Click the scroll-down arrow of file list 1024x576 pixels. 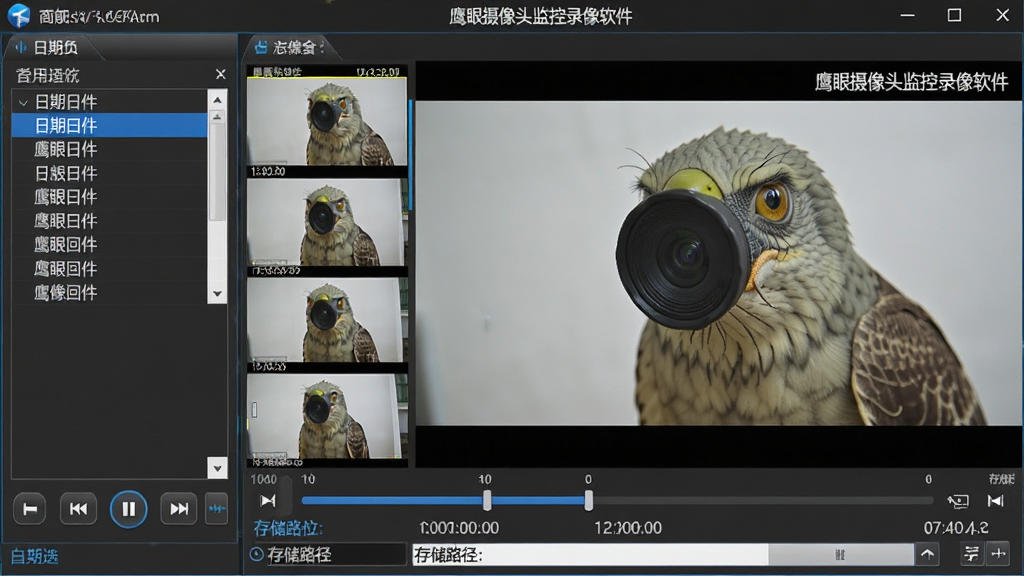pyautogui.click(x=217, y=294)
